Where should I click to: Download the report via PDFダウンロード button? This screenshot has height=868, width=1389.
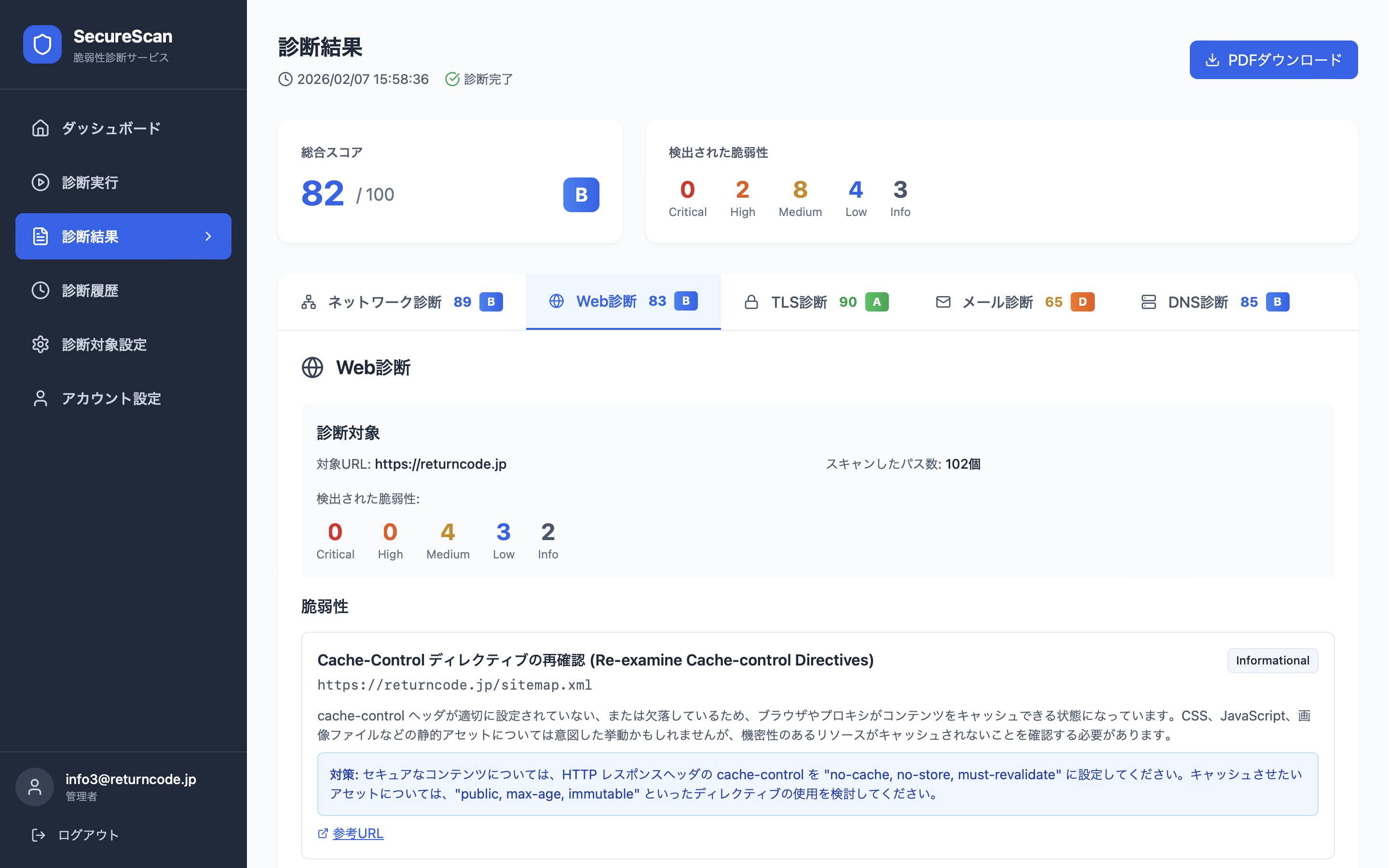pyautogui.click(x=1273, y=59)
